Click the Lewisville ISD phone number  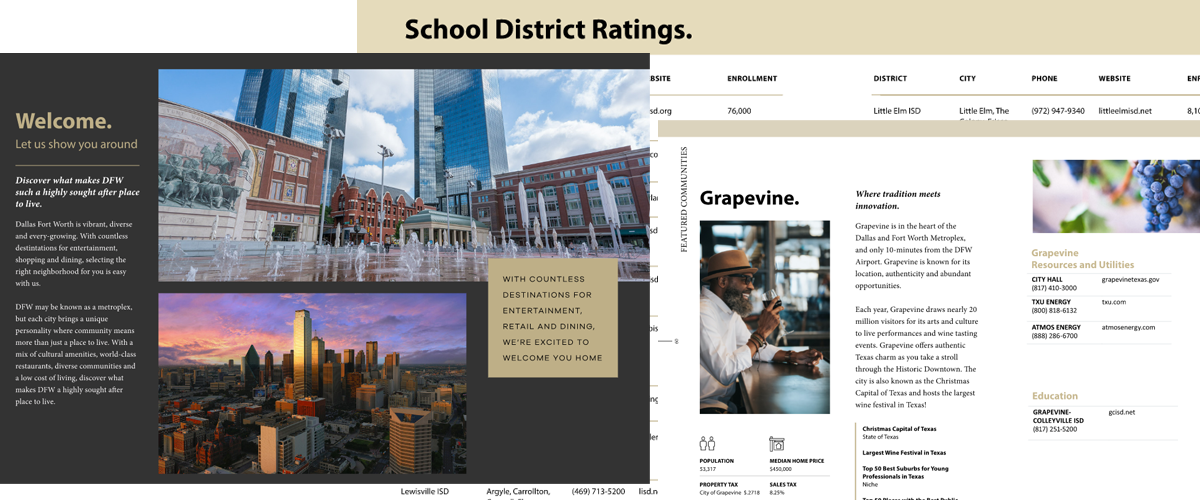(x=598, y=491)
